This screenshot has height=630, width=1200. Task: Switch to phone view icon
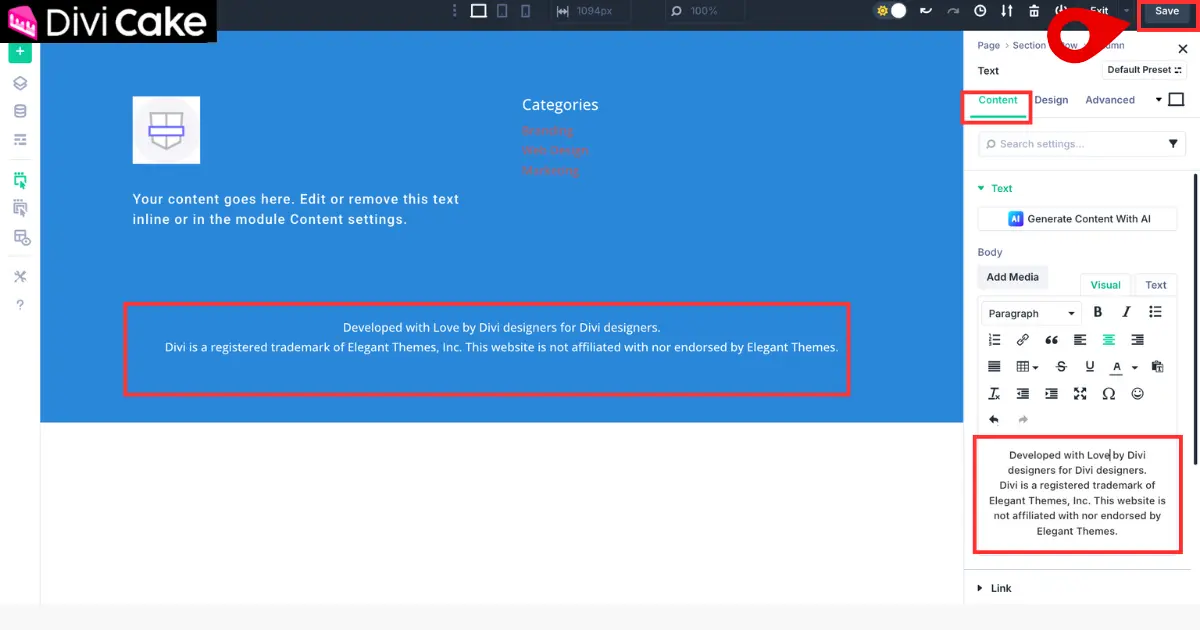tap(526, 11)
